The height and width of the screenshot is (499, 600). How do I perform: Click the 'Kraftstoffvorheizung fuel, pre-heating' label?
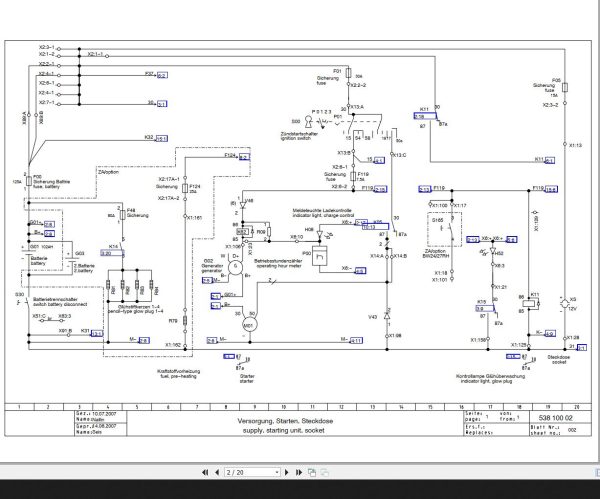click(178, 374)
